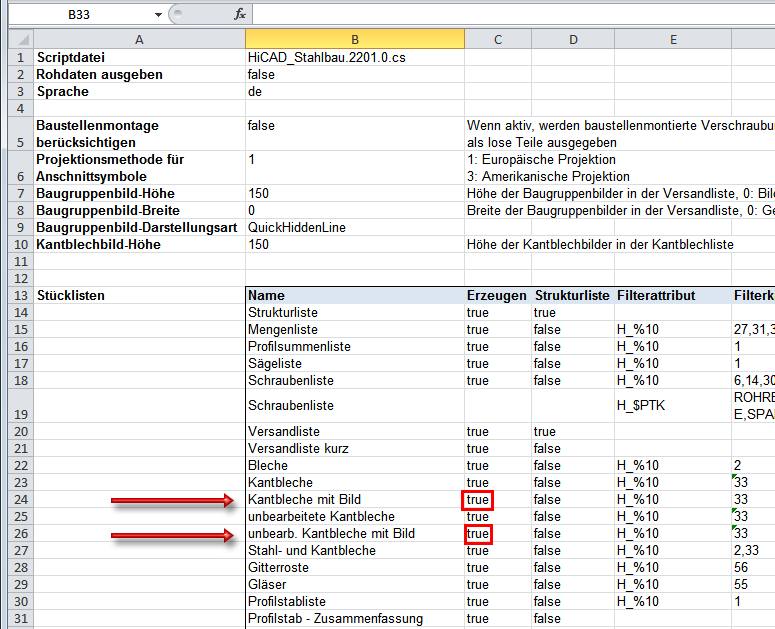Select the H_$PTK filter attribute cell
The width and height of the screenshot is (775, 629).
pyautogui.click(x=639, y=406)
